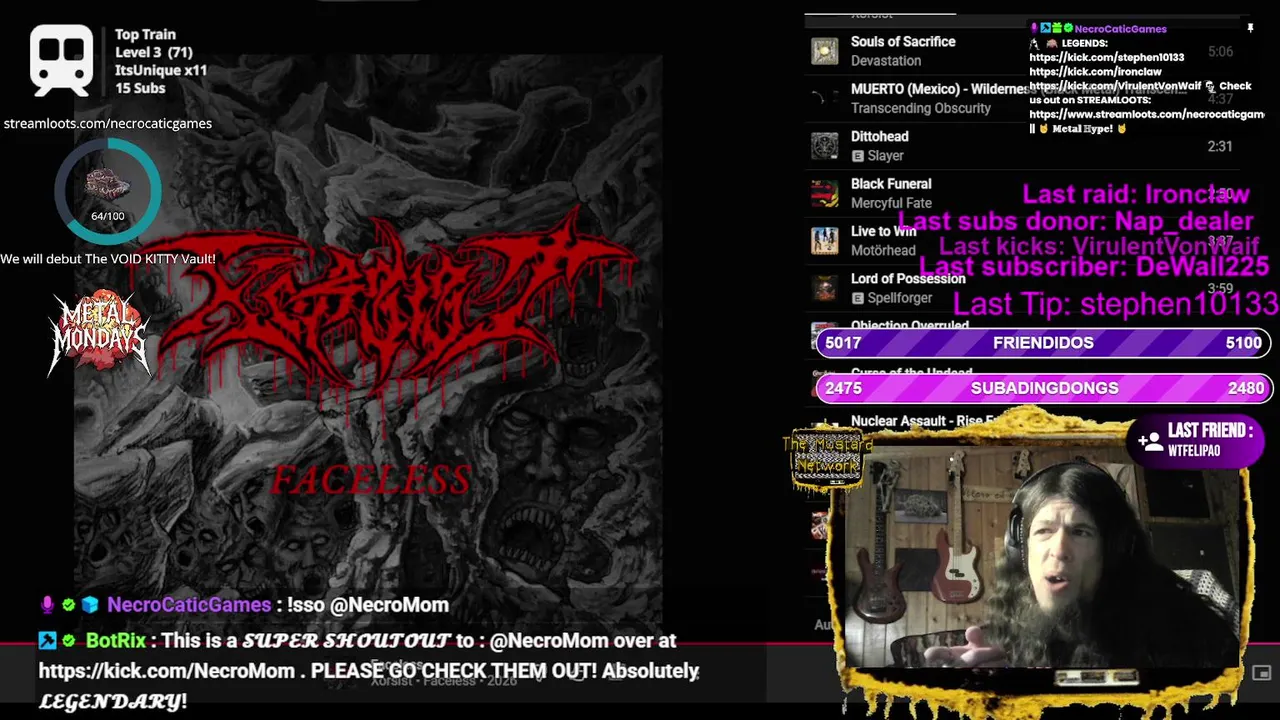Select the Souls of Sacrifice track title
The height and width of the screenshot is (720, 1280).
(903, 42)
